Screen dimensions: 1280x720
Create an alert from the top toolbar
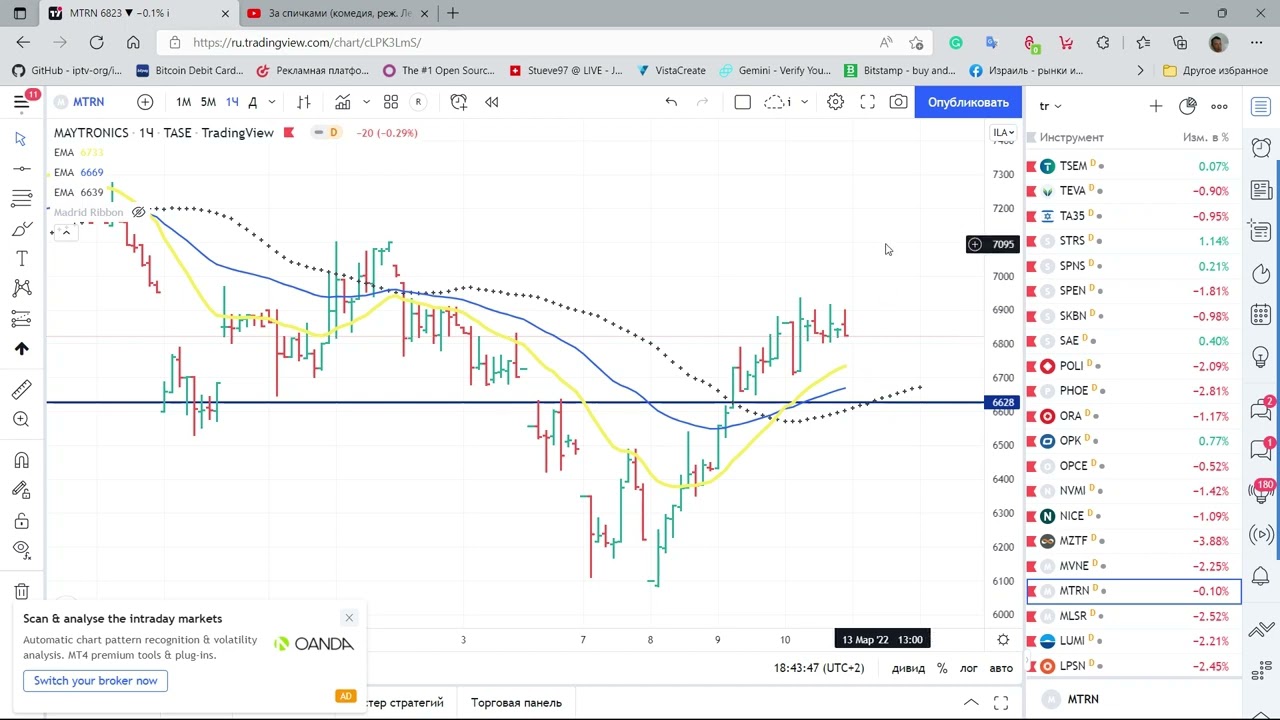click(458, 102)
